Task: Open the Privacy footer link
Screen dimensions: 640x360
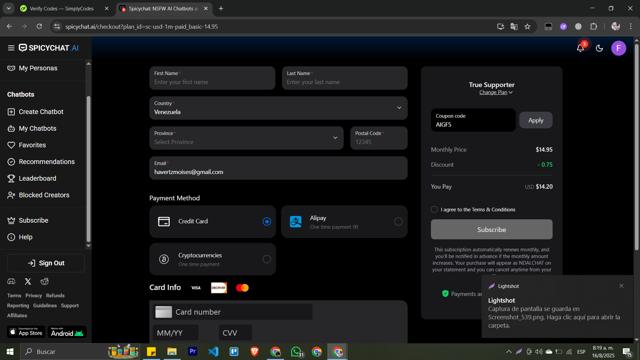Action: (33, 296)
